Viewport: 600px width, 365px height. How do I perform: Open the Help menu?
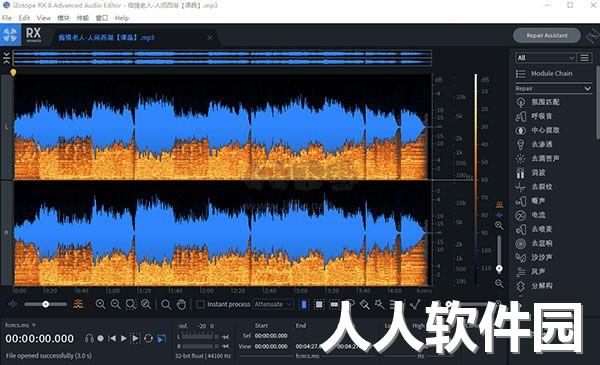click(x=122, y=18)
